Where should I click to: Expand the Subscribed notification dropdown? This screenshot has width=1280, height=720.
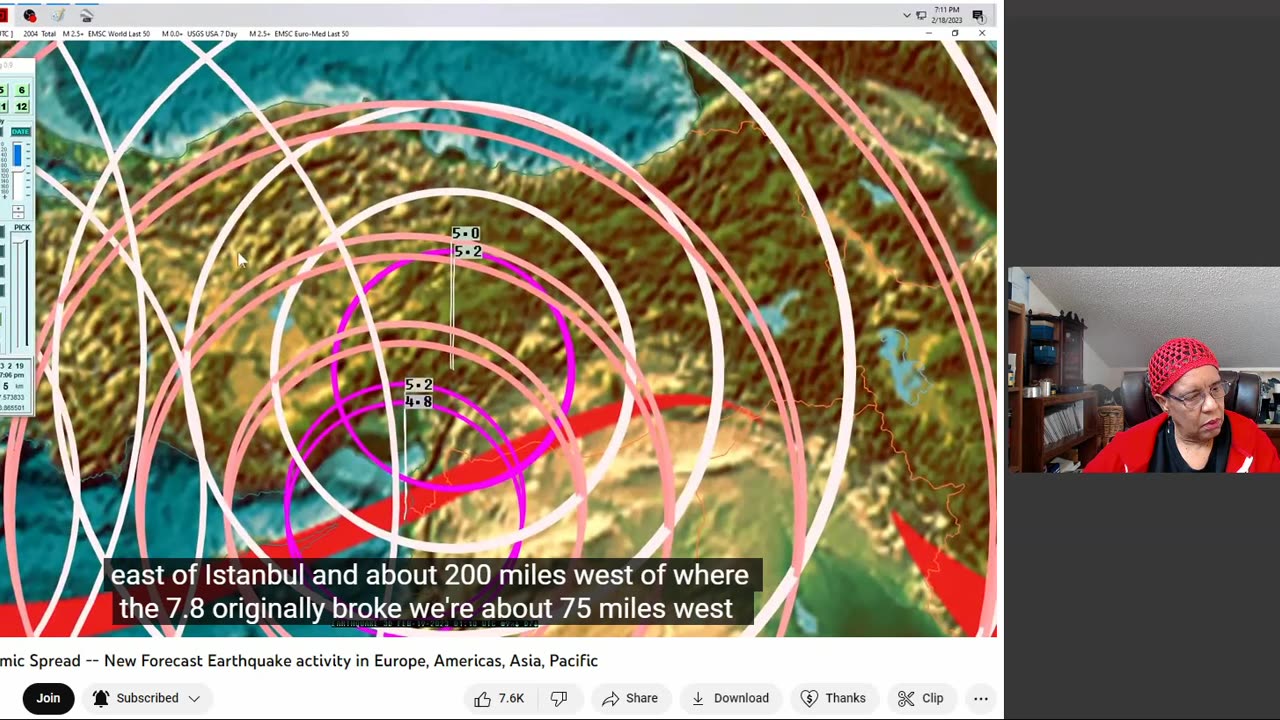[146, 698]
